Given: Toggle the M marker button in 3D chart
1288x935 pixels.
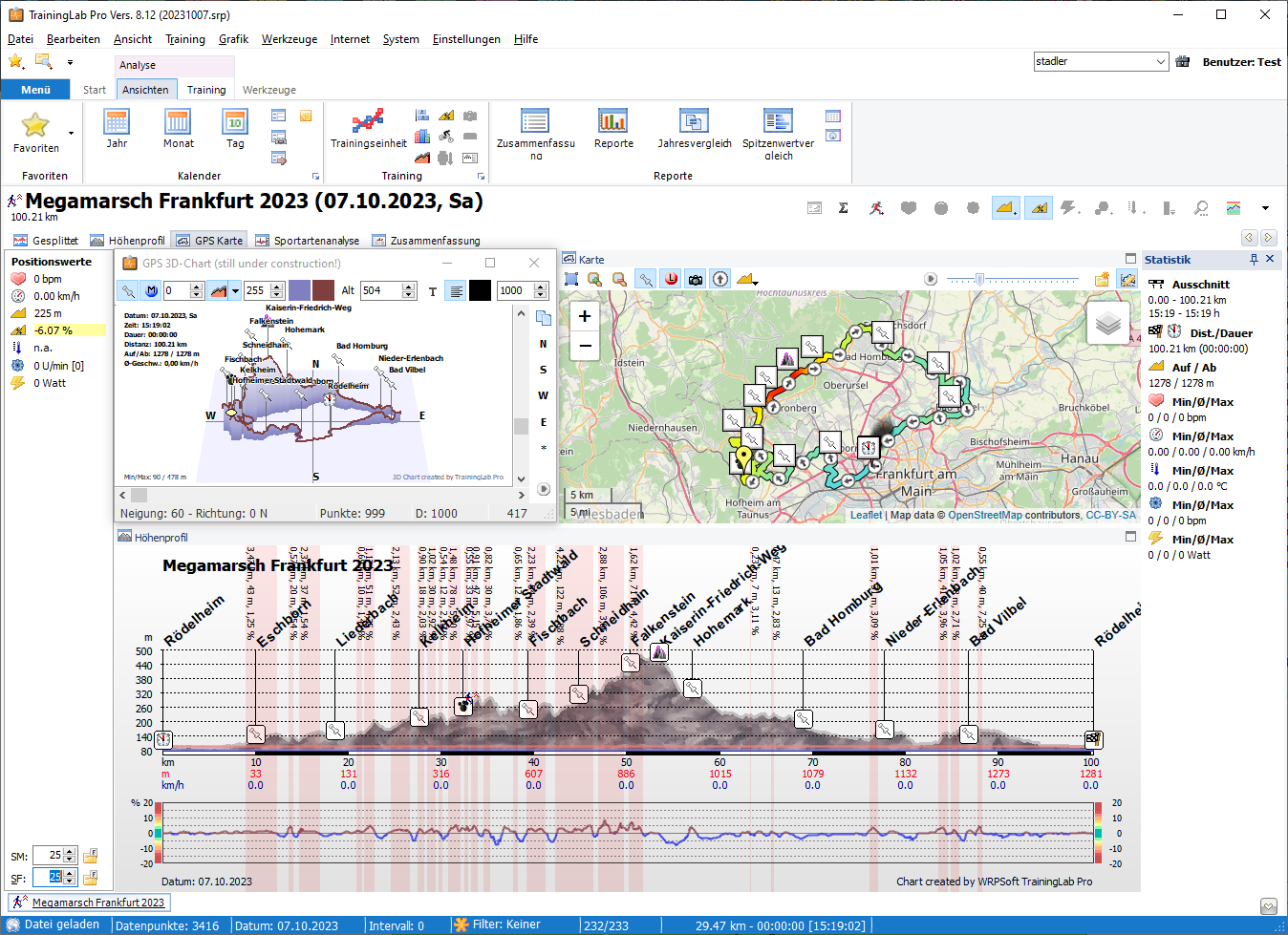Looking at the screenshot, I should (151, 290).
